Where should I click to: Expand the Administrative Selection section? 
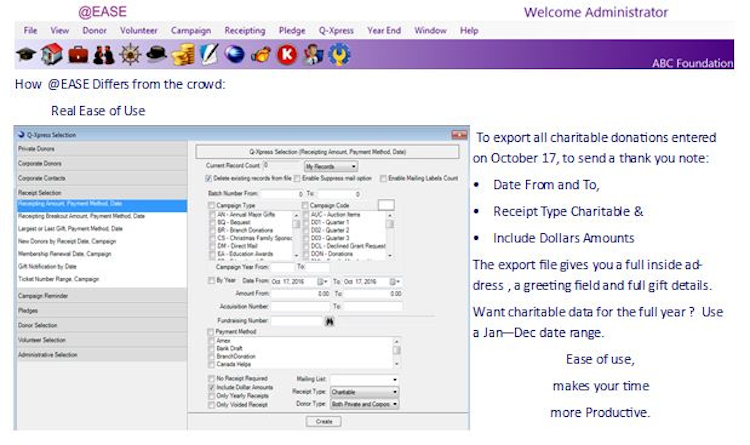(102, 355)
